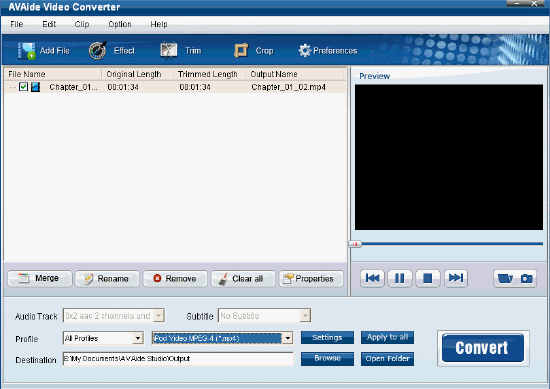This screenshot has width=550, height=389.
Task: Click the Apply to all button
Action: click(x=387, y=337)
